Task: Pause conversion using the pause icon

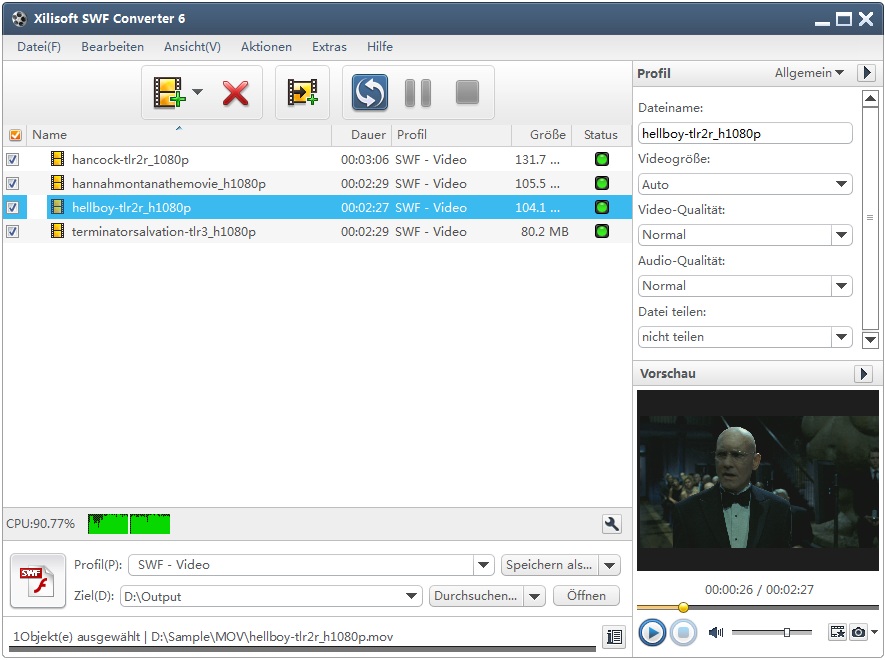Action: 418,93
